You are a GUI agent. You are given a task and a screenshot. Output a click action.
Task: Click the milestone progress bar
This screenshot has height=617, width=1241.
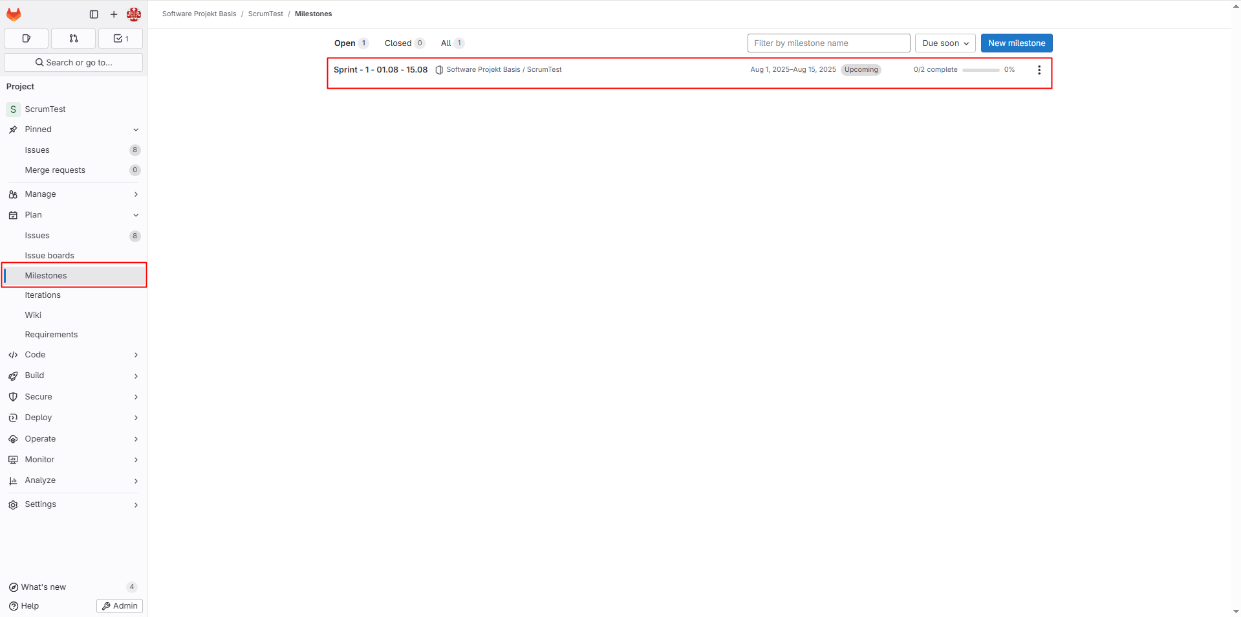pos(980,70)
